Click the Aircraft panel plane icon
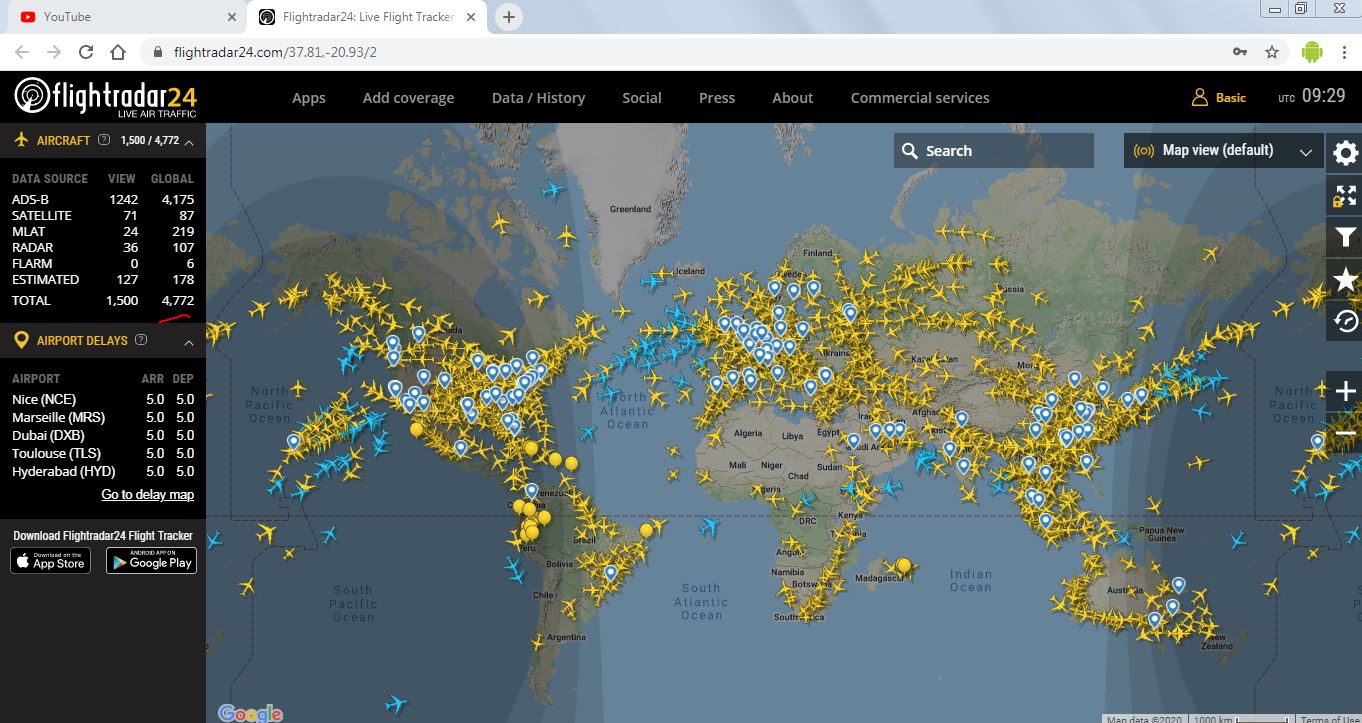Image resolution: width=1362 pixels, height=723 pixels. click(21, 140)
